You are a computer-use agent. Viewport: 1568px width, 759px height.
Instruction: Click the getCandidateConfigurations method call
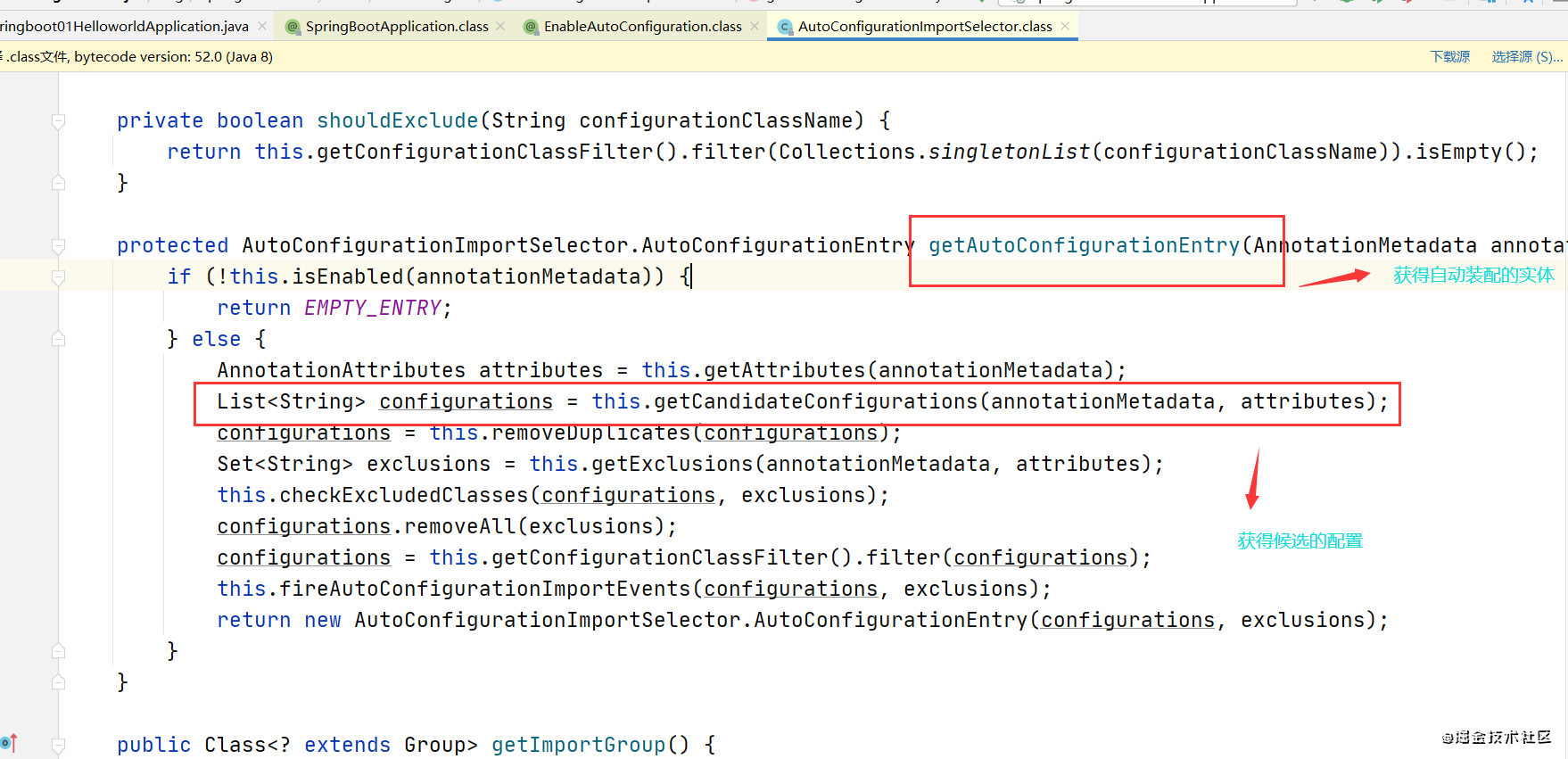[x=815, y=401]
